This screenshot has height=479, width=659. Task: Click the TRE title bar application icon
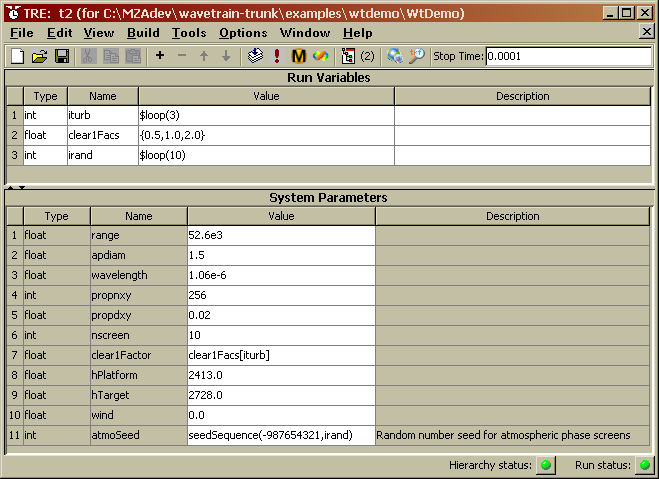pos(13,13)
